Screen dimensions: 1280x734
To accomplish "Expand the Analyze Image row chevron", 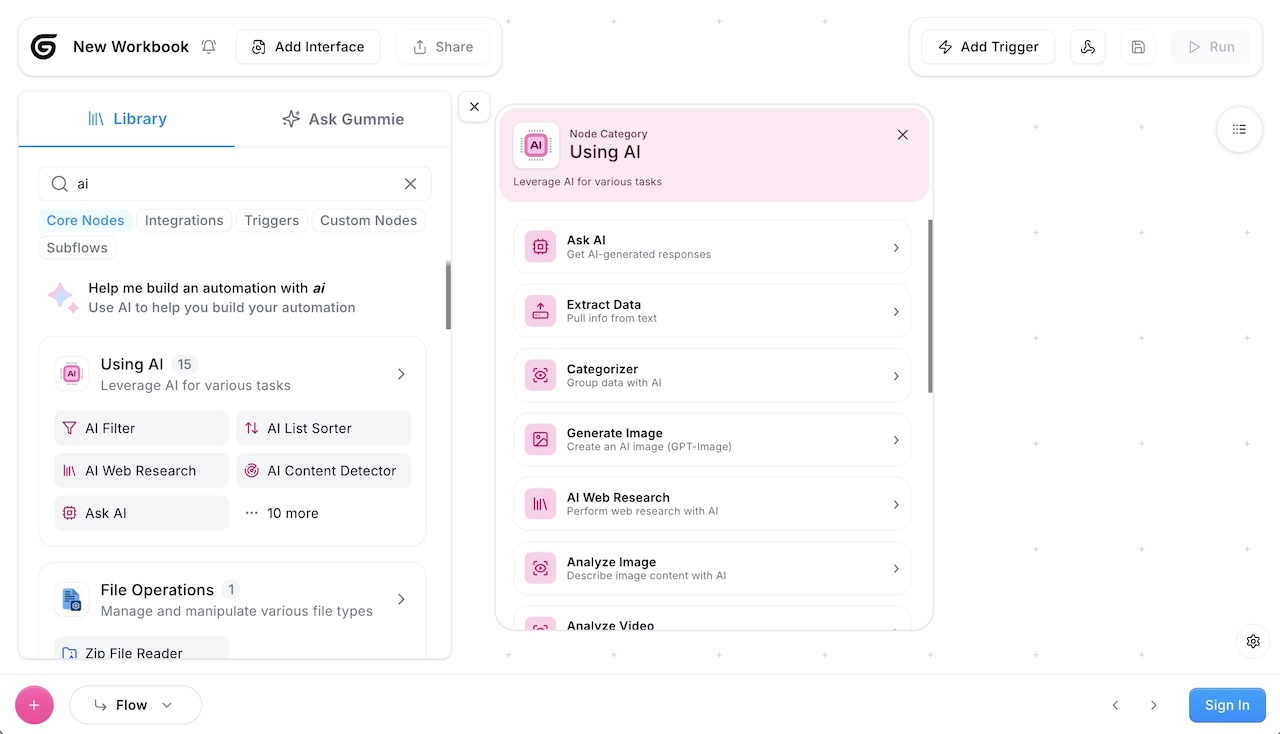I will coord(896,568).
